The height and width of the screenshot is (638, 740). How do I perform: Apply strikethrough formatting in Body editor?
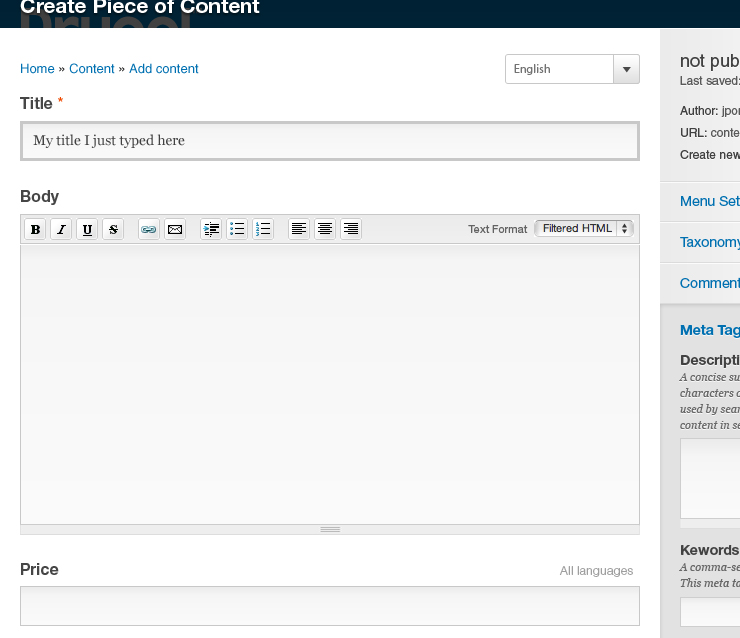pos(113,229)
